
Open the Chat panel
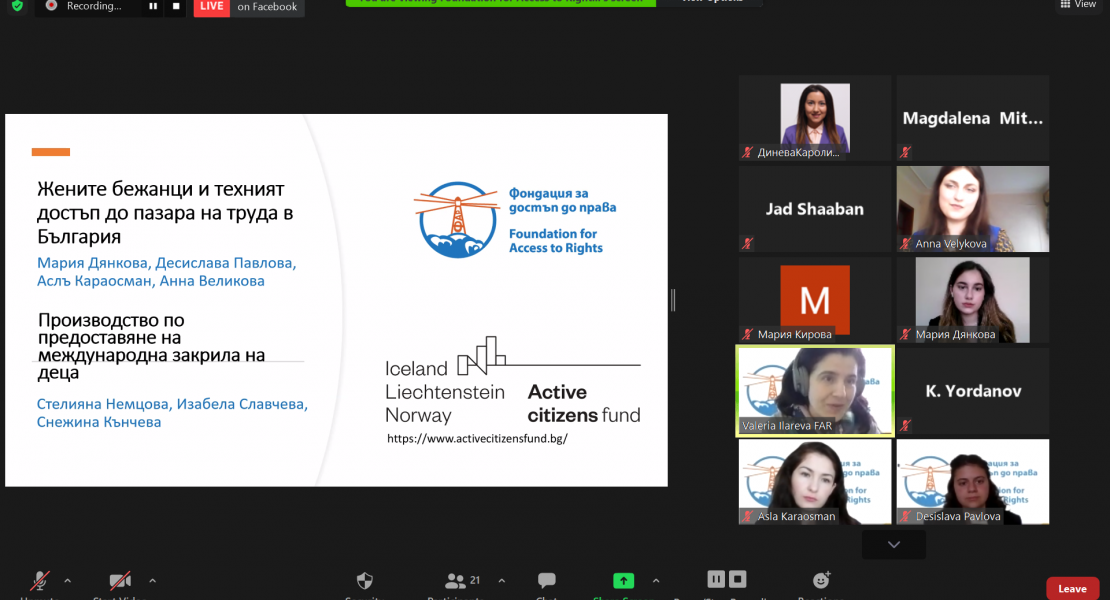pos(547,582)
